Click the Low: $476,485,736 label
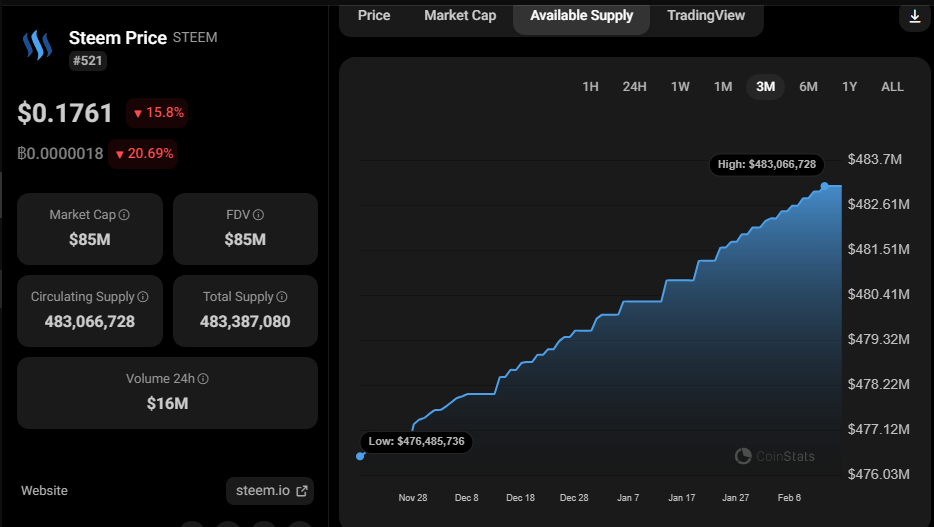Viewport: 934px width, 527px height. click(x=416, y=441)
